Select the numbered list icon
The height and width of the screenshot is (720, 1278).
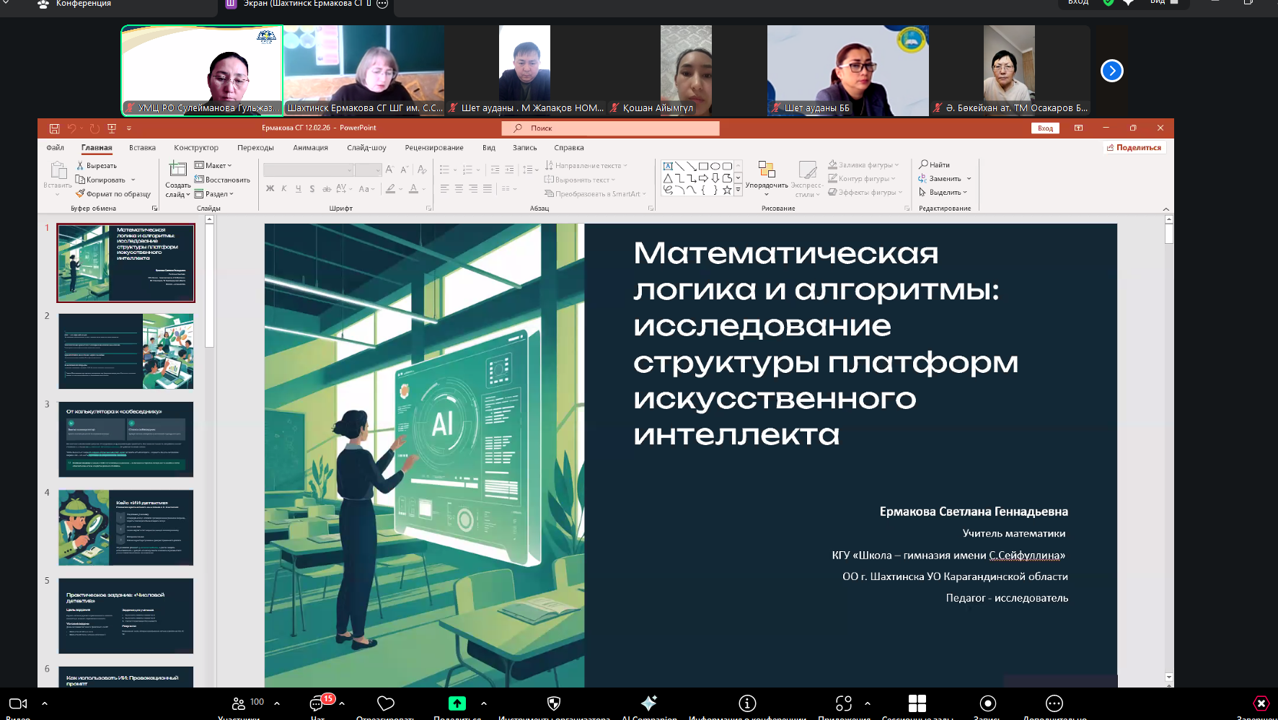pyautogui.click(x=468, y=170)
